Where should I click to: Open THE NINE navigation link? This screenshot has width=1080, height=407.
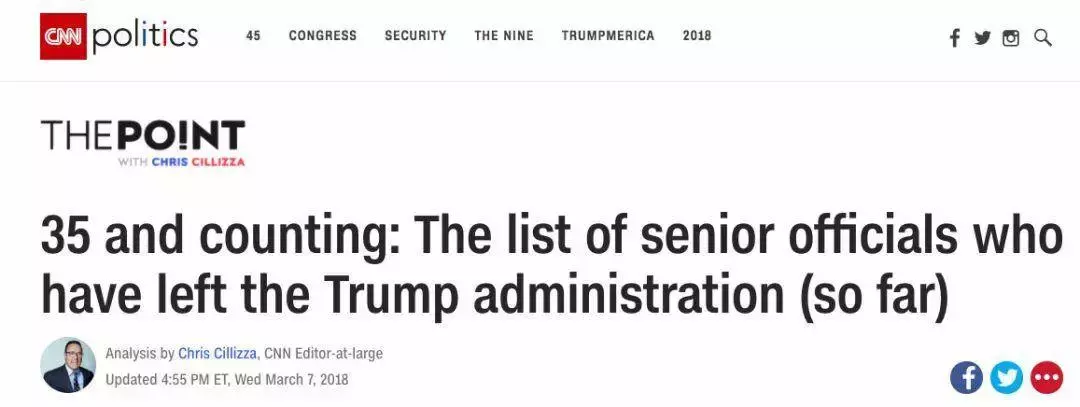tap(504, 36)
